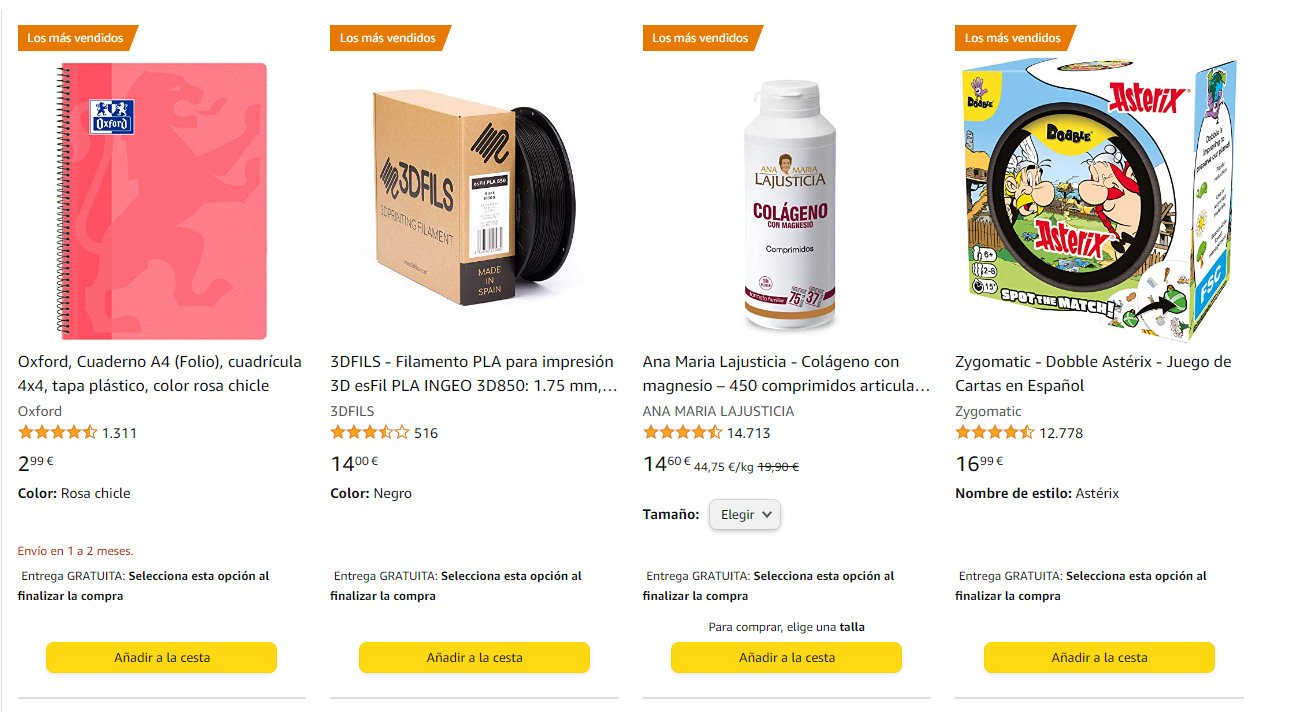Open the 14.713 reviews count link

point(748,433)
